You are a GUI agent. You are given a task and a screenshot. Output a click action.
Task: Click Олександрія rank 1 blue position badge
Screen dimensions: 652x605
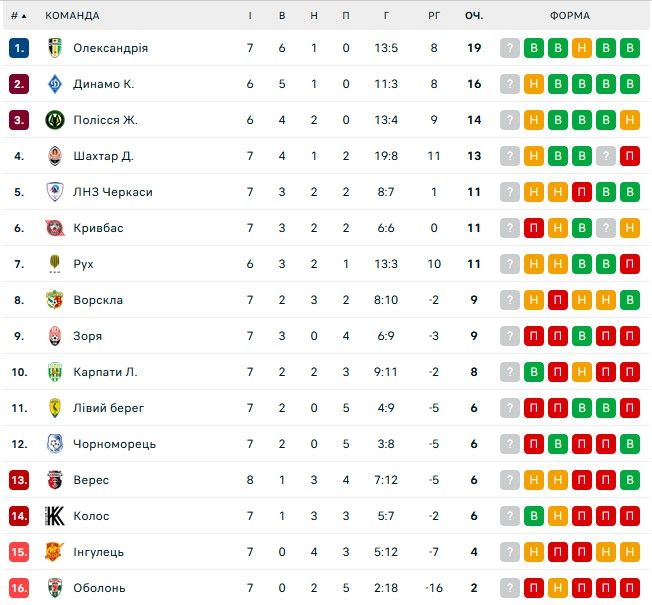pyautogui.click(x=19, y=48)
